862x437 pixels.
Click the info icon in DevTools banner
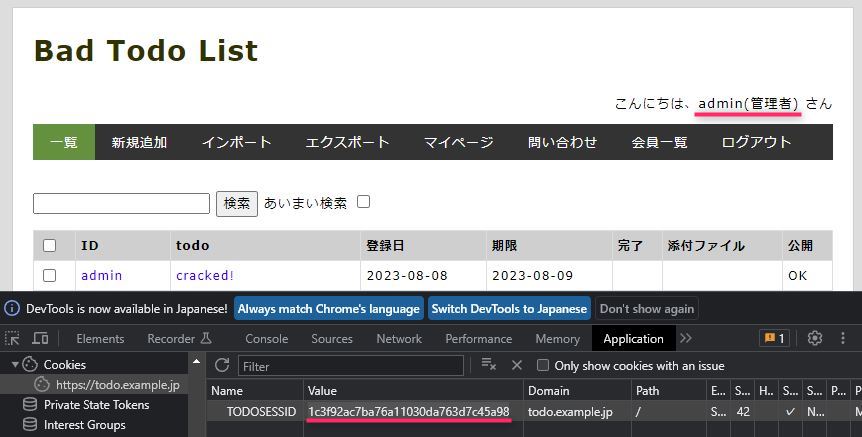[x=12, y=308]
